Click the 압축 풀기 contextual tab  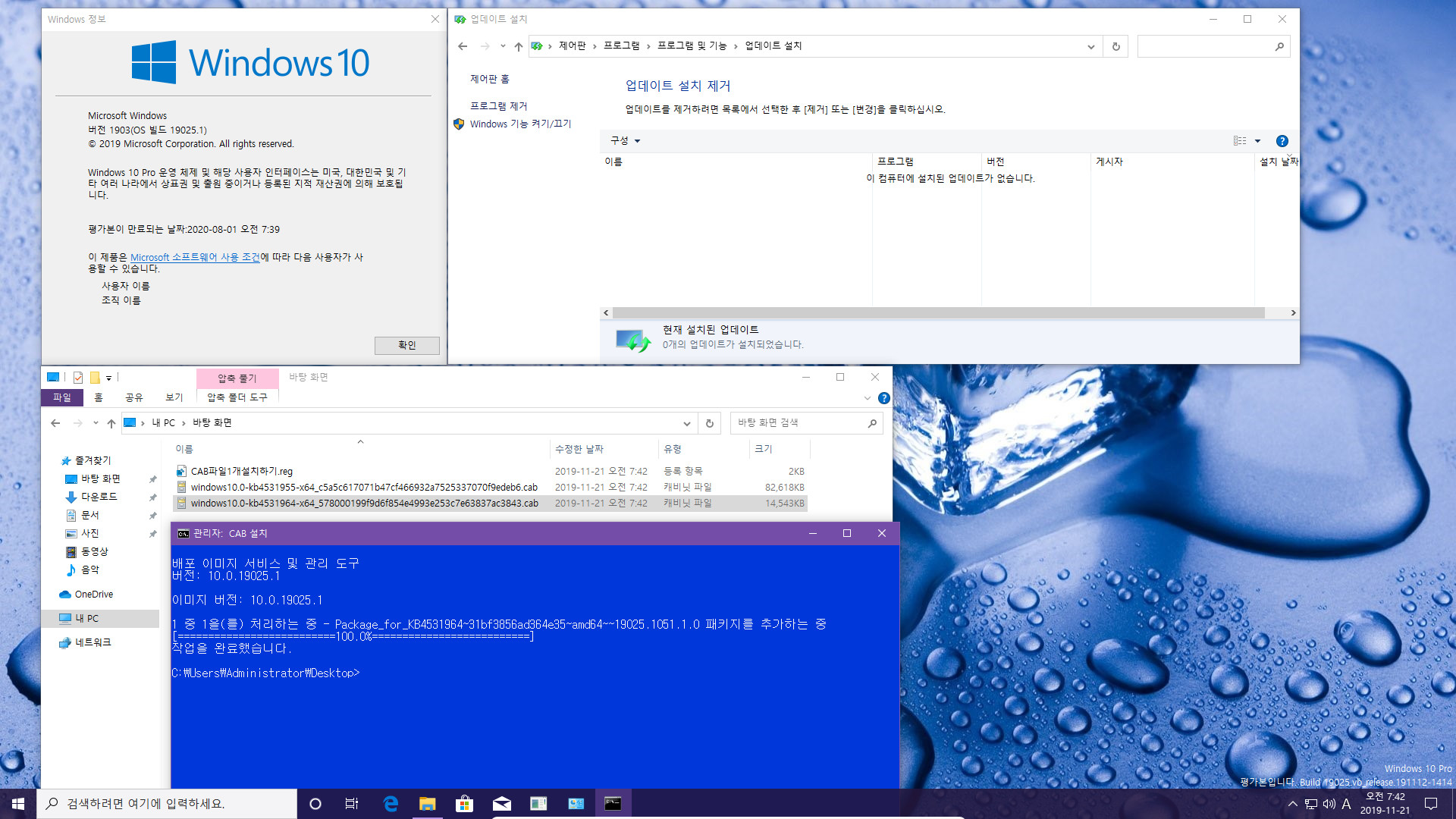click(x=237, y=378)
